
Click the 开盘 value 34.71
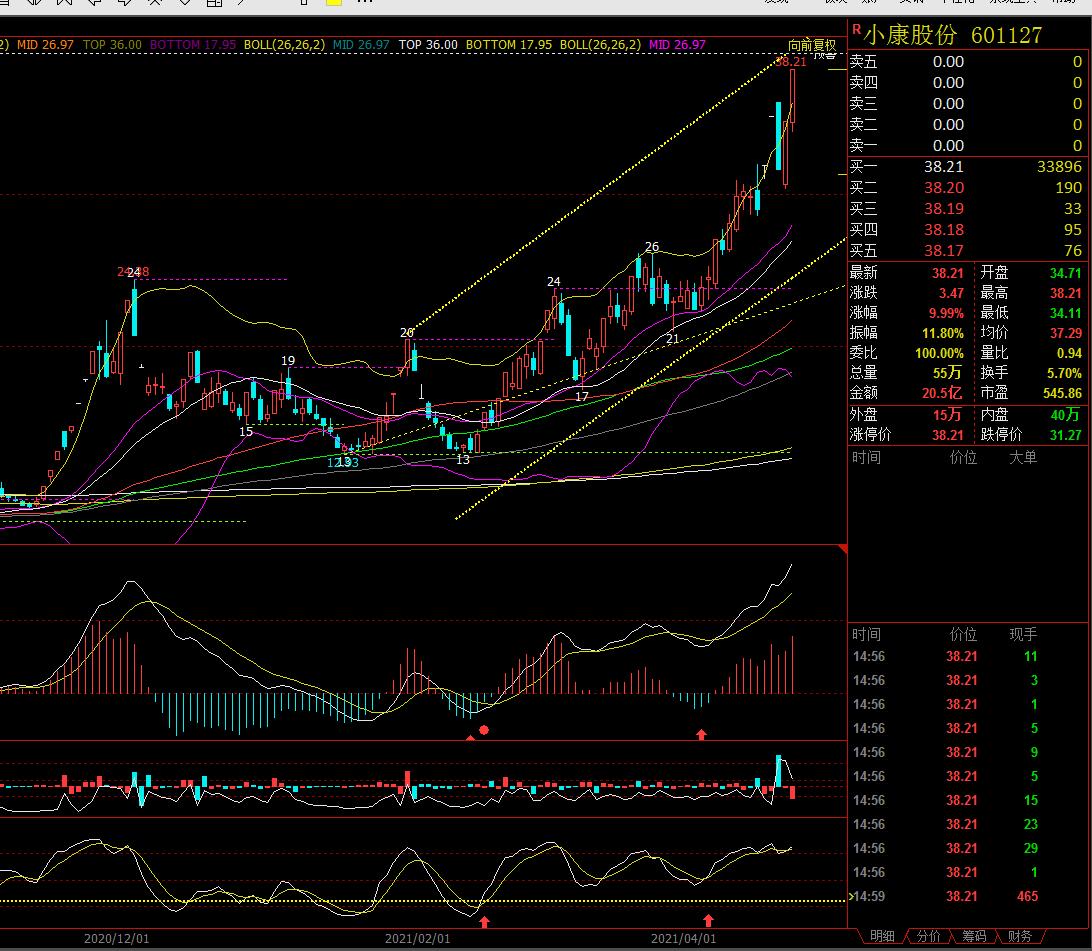[x=1066, y=273]
